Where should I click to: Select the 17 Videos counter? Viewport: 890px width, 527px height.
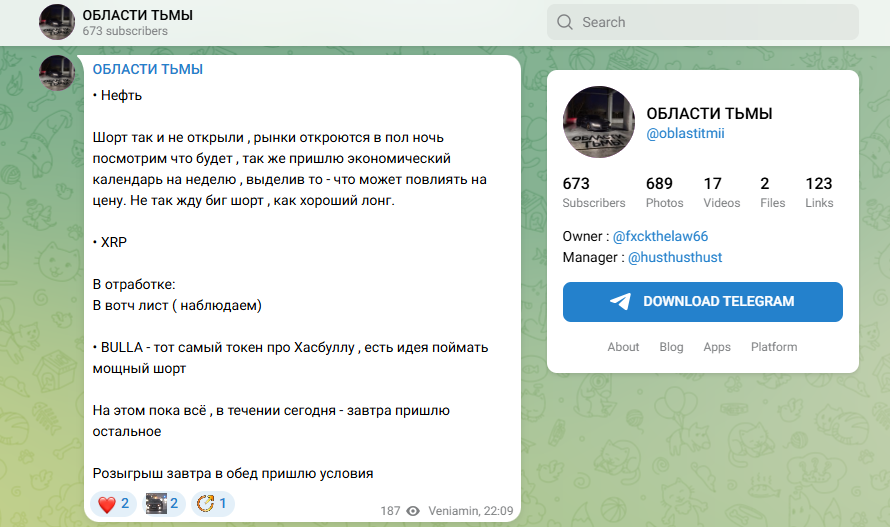click(721, 193)
